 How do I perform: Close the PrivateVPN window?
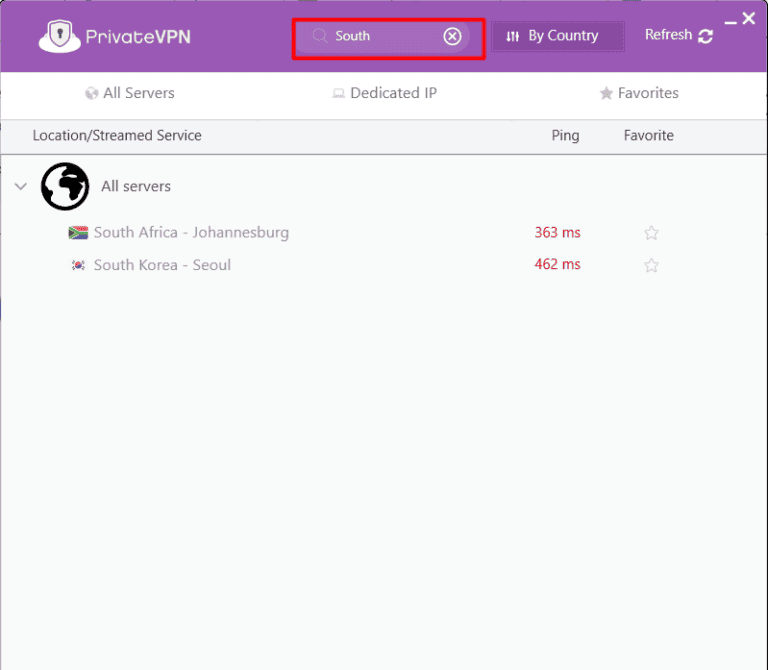748,19
